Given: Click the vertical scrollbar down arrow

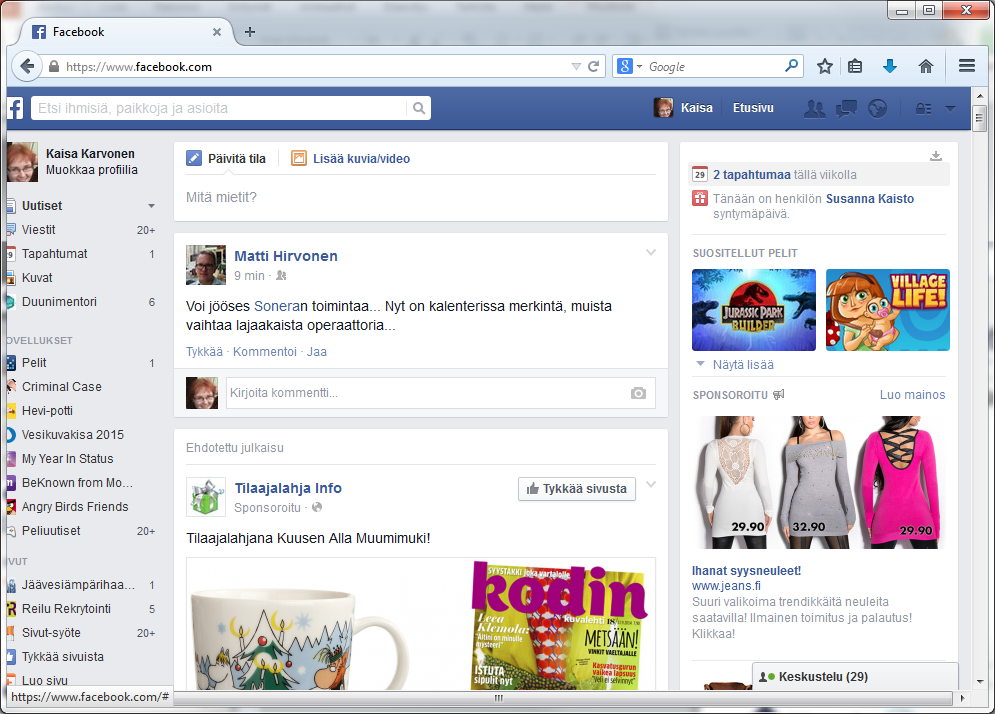Looking at the screenshot, I should pyautogui.click(x=980, y=682).
